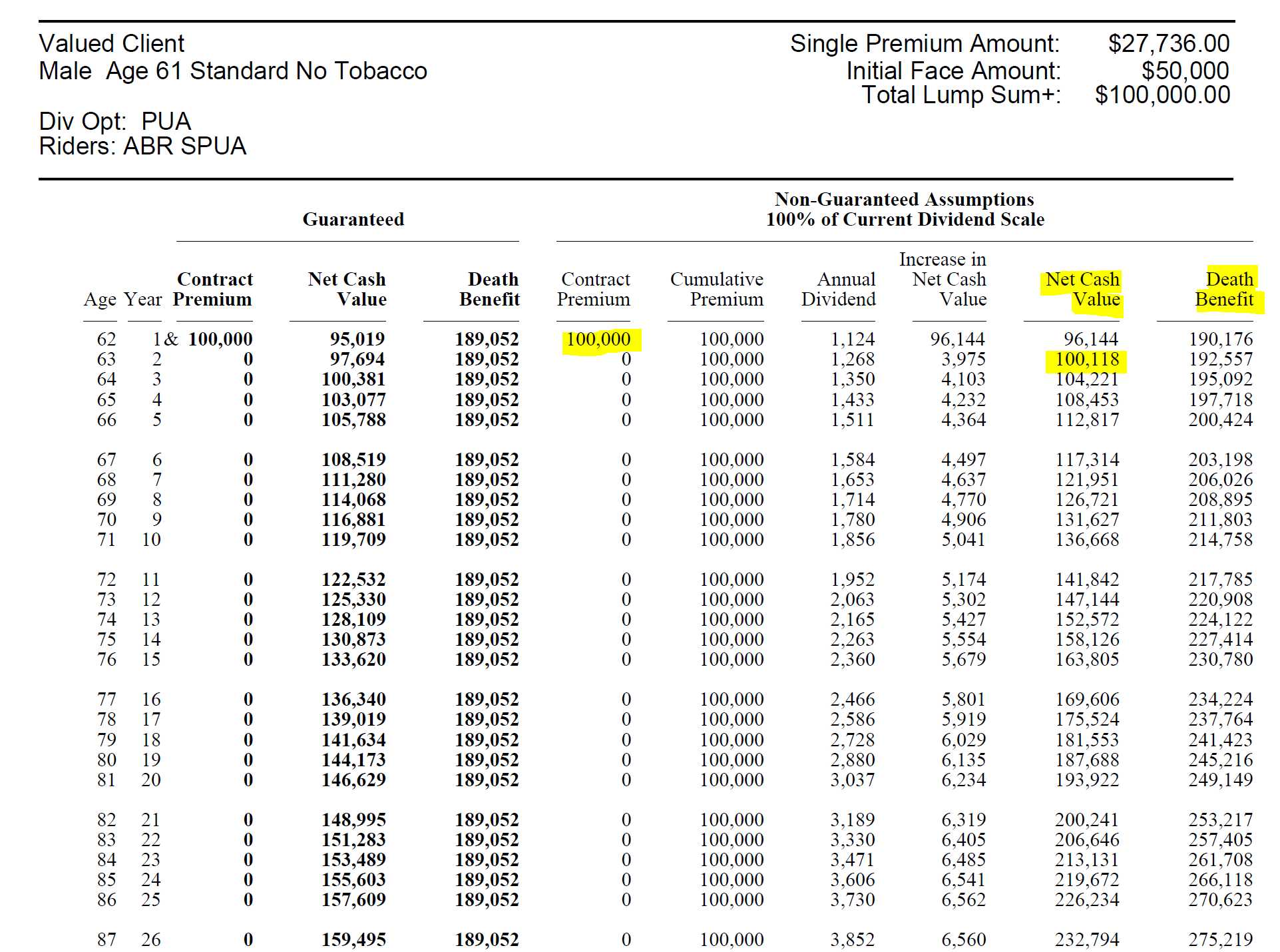Select the Initial Face Amount $50,000
Image resolution: width=1280 pixels, height=952 pixels.
(1185, 71)
